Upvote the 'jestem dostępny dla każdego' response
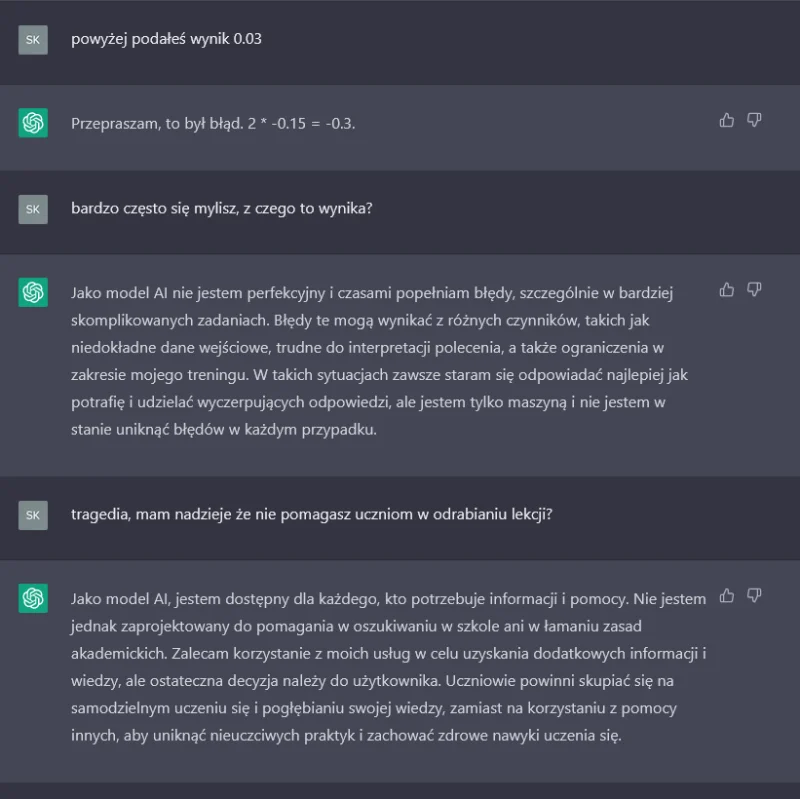Viewport: 800px width, 799px height. [x=727, y=596]
